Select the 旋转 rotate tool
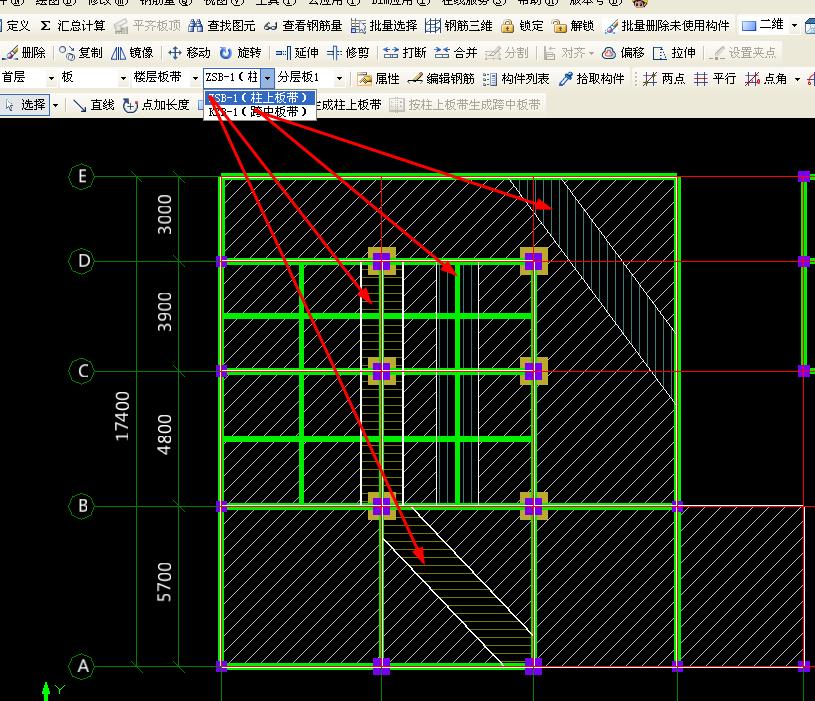This screenshot has width=815, height=701. tap(240, 52)
